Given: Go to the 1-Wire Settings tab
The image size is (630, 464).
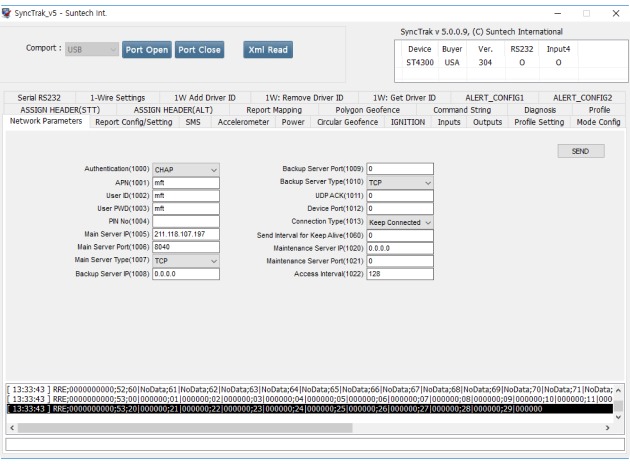Looking at the screenshot, I should pyautogui.click(x=117, y=97).
